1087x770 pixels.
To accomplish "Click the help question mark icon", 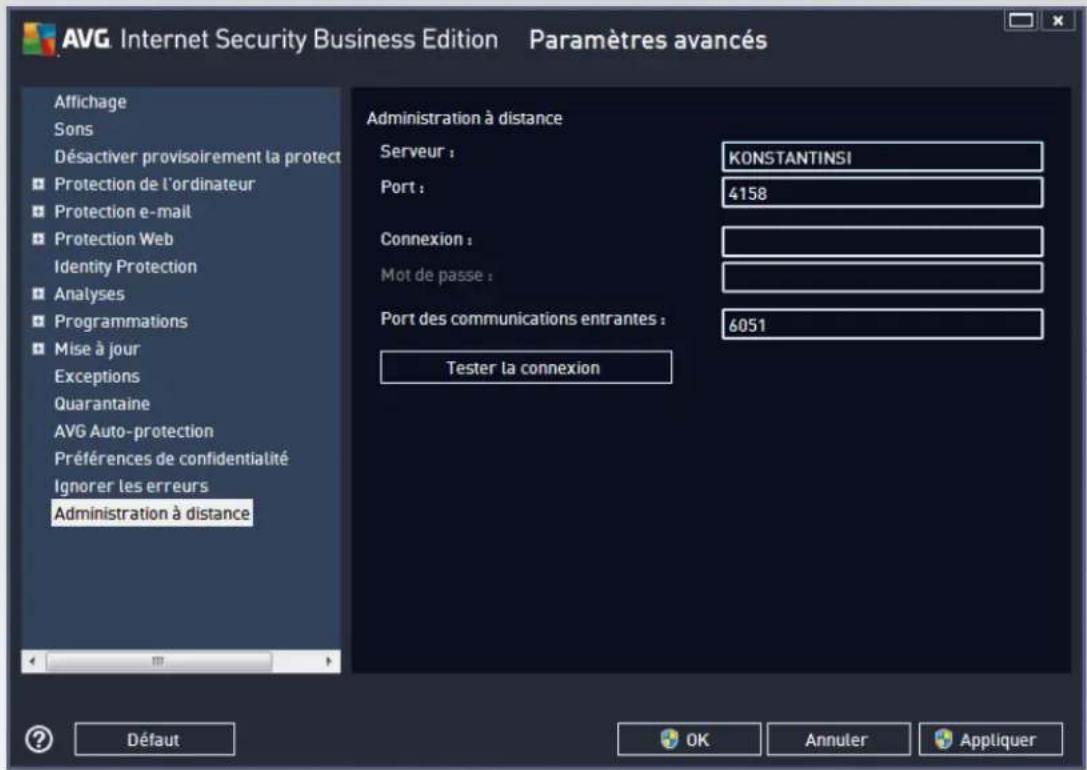I will (x=39, y=739).
